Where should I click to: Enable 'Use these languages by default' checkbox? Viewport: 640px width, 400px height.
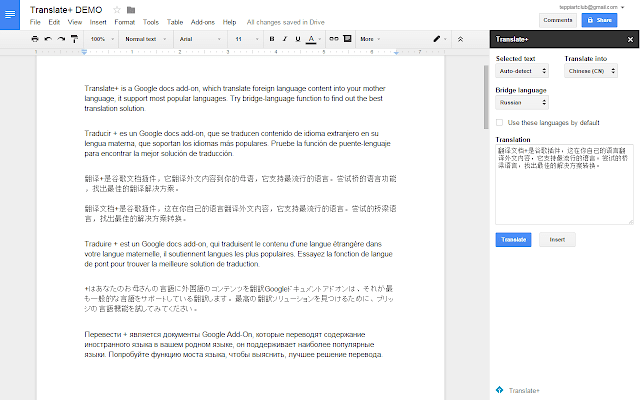[x=500, y=122]
